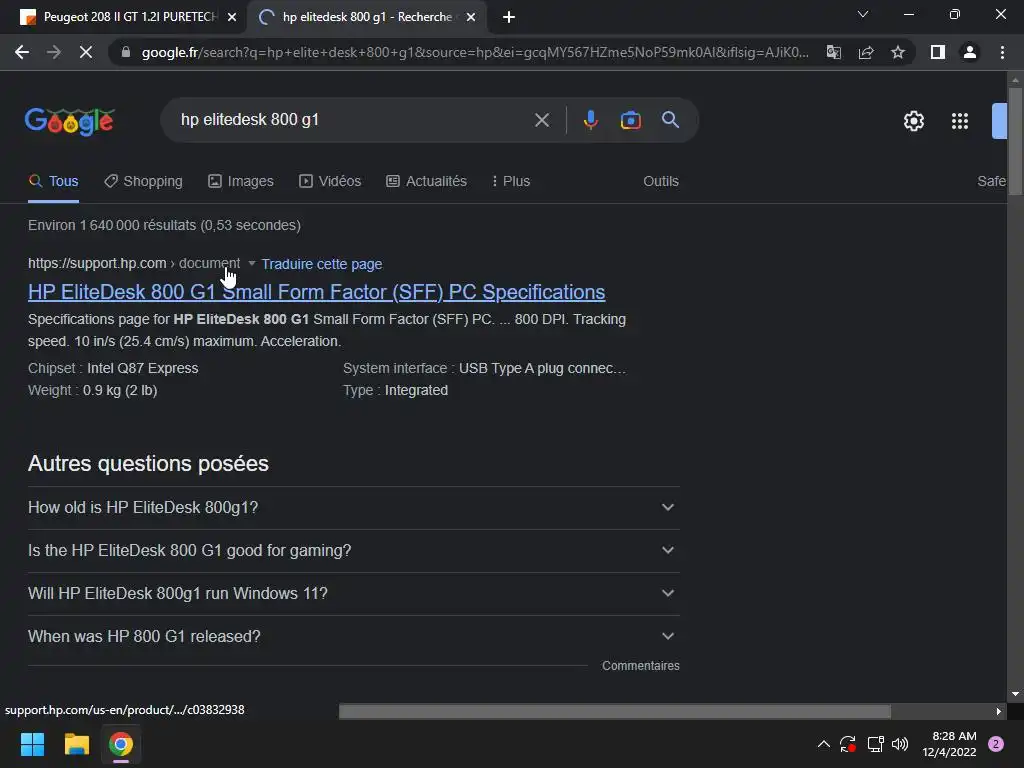Submit search with the magnifier icon

(x=670, y=120)
